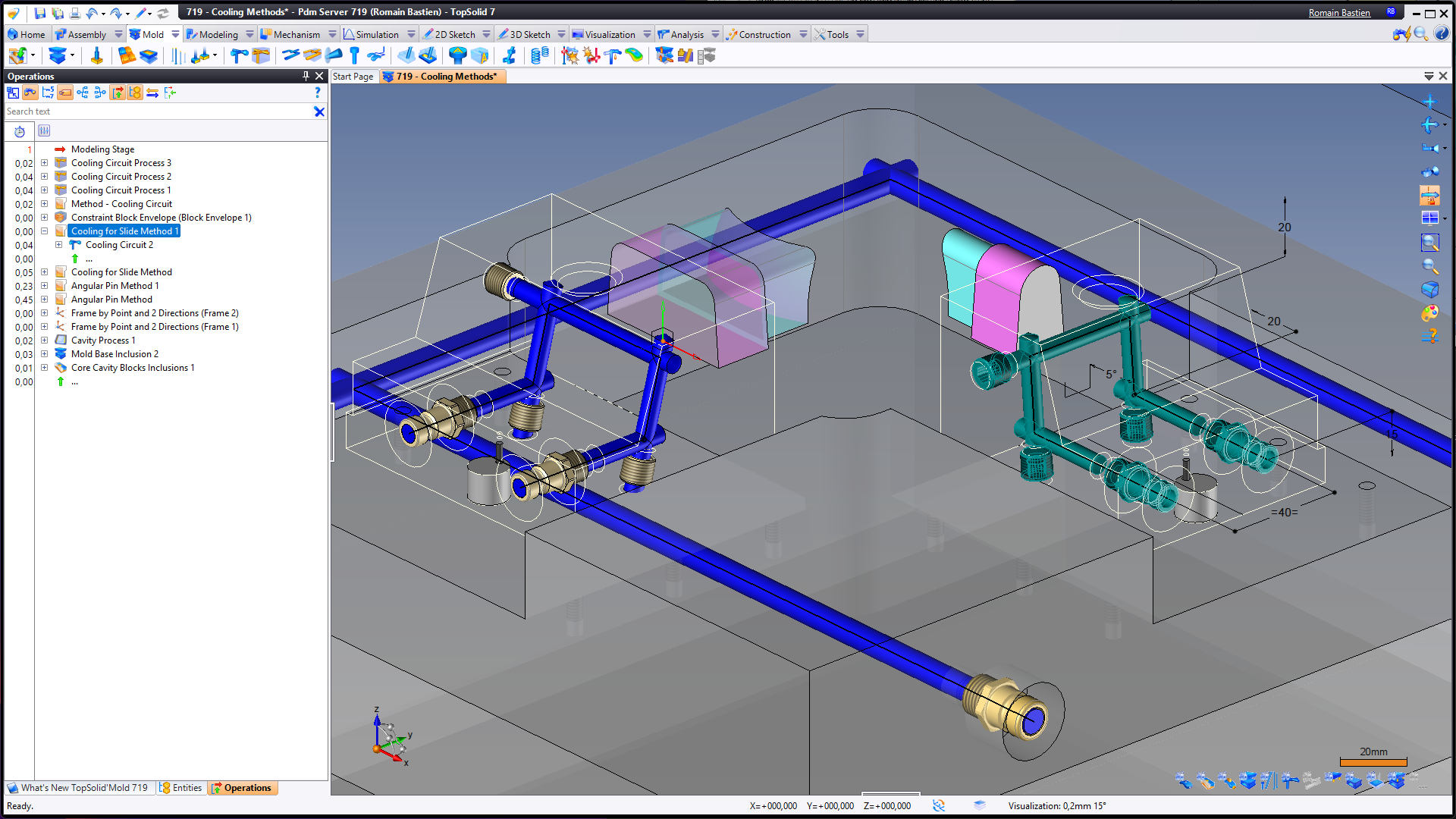The width and height of the screenshot is (1456, 819).
Task: Toggle the binoculars filter in Operations toolbar
Action: pos(30,93)
